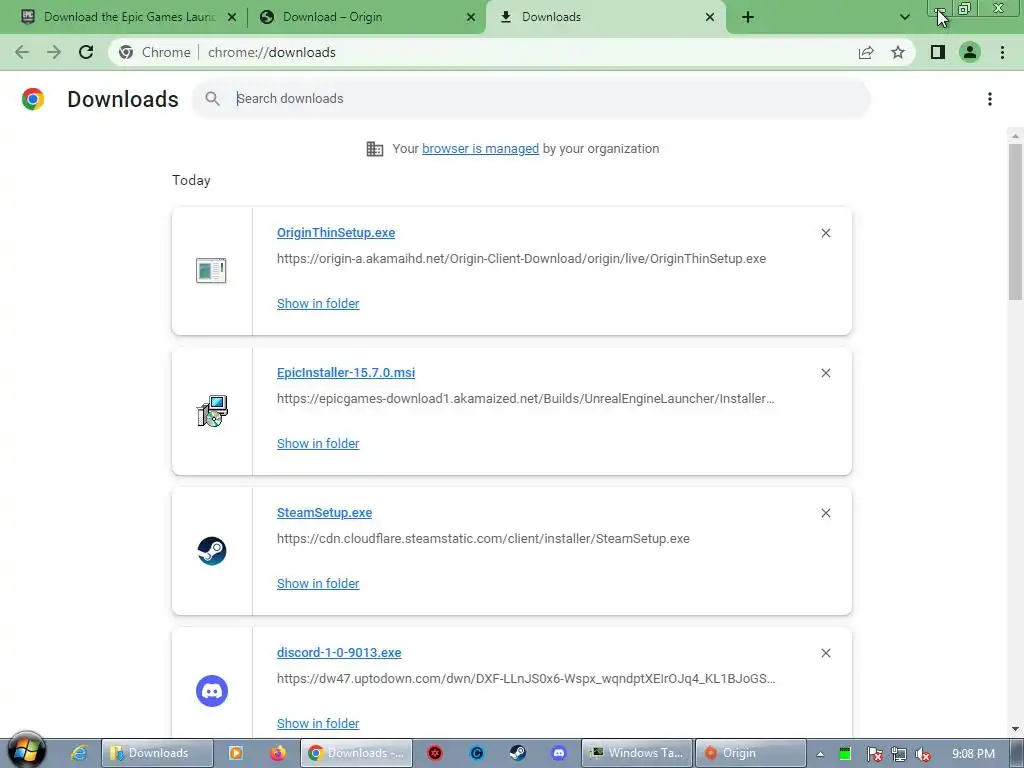Open the blue C taskbar app icon
1024x768 pixels.
(x=477, y=753)
